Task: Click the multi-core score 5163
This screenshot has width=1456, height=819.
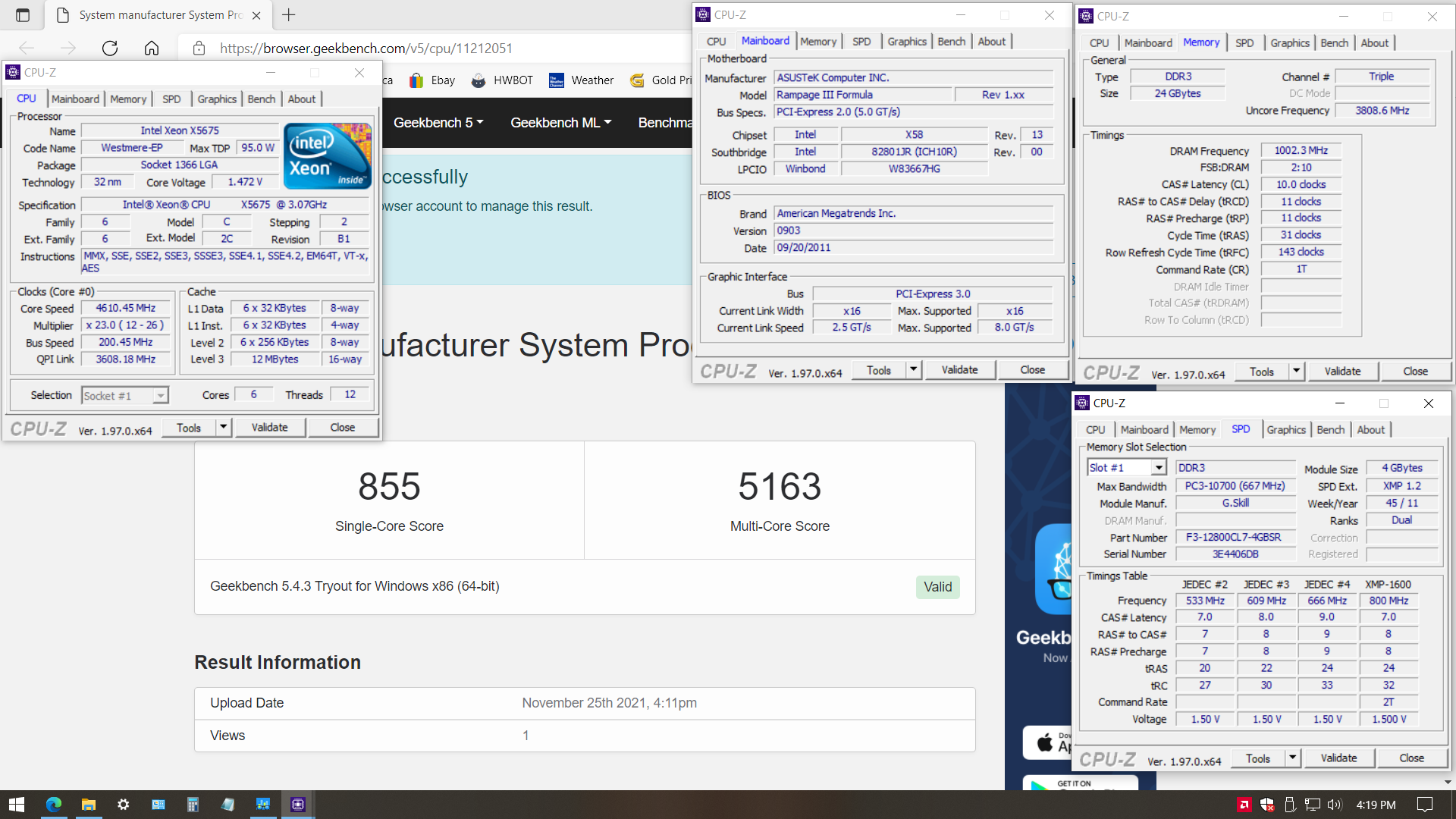Action: point(780,486)
